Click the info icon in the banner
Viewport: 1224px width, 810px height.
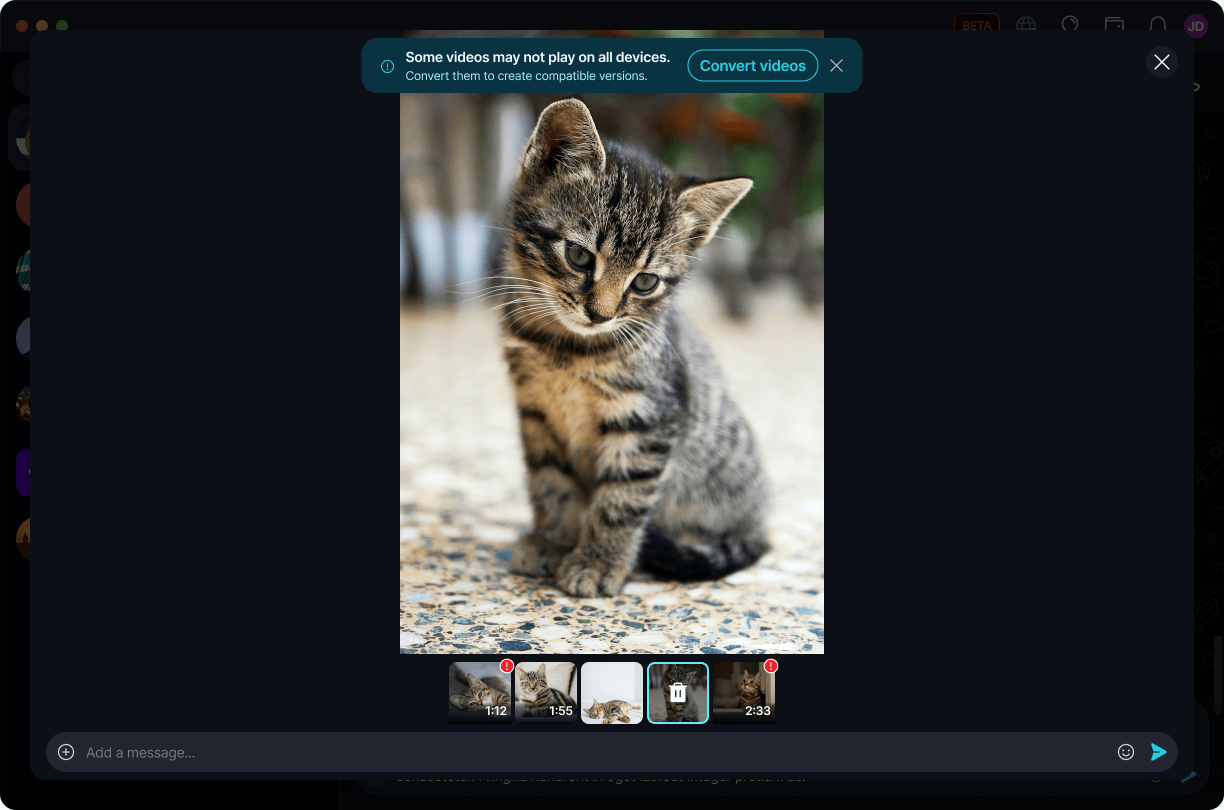click(x=388, y=66)
